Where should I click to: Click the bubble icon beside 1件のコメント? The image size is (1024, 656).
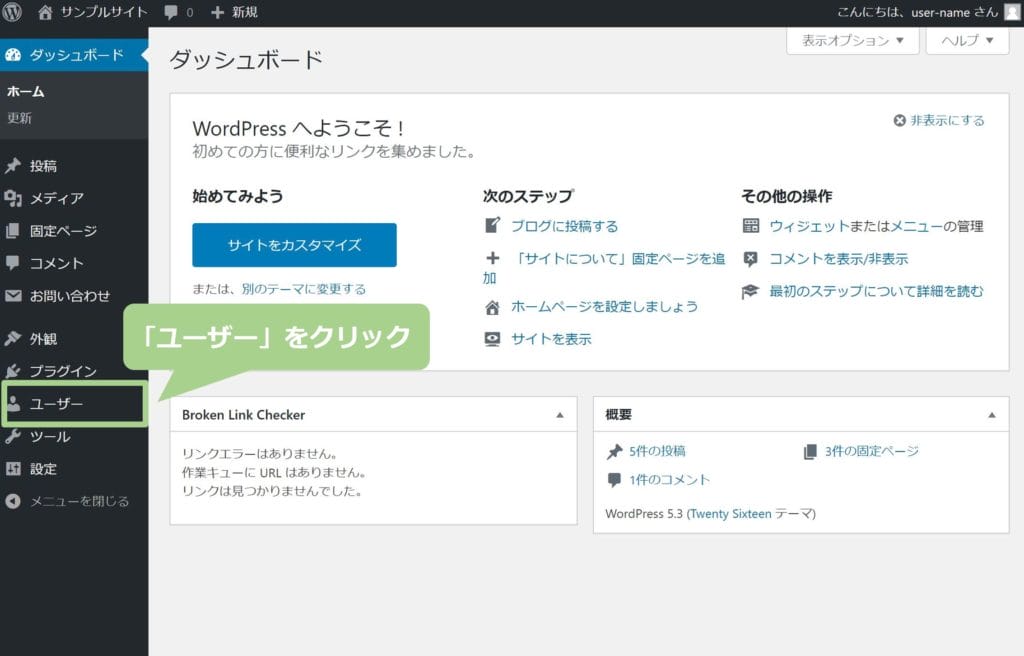pyautogui.click(x=615, y=480)
